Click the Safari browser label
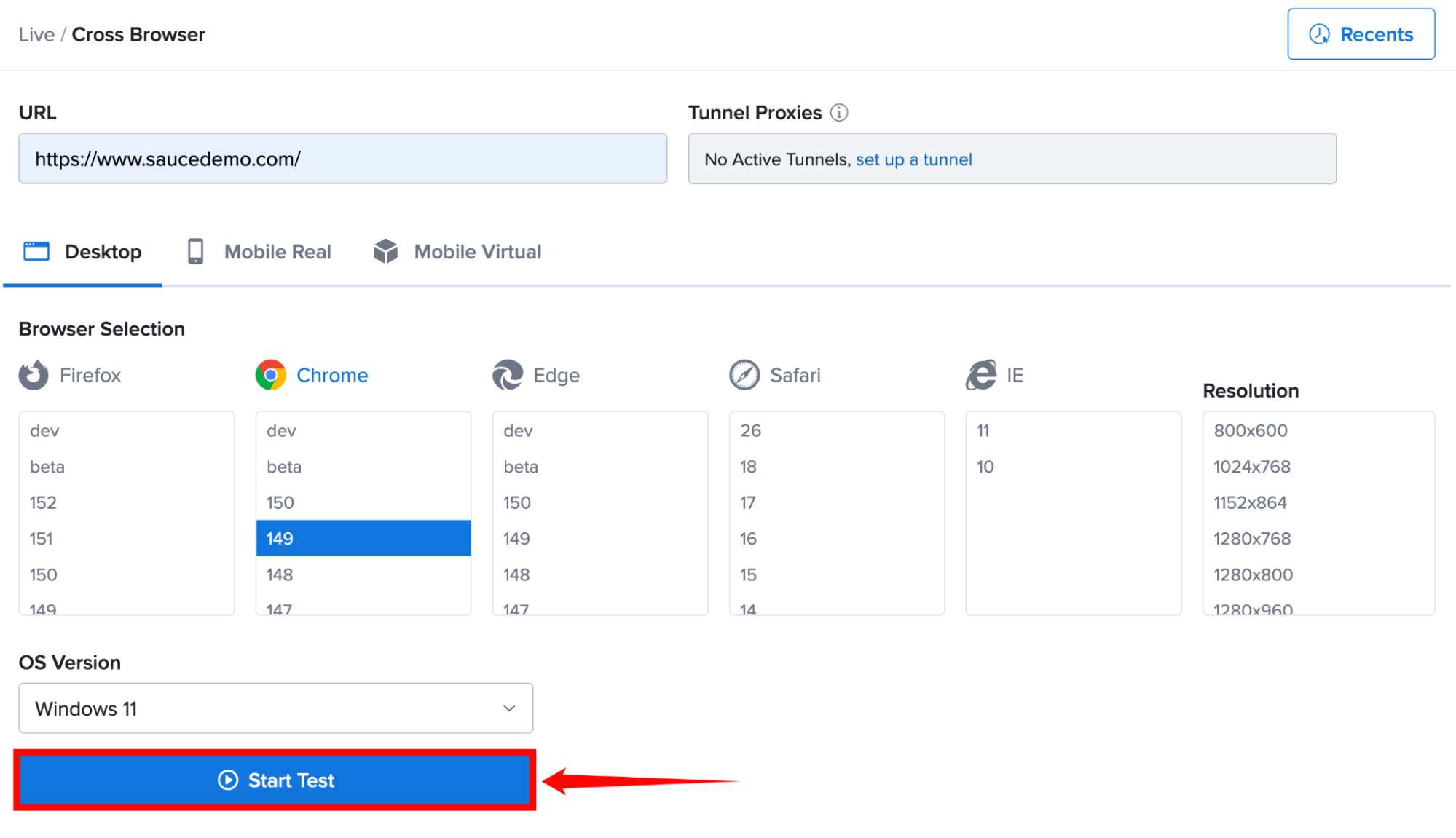This screenshot has height=838, width=1456. 795,375
